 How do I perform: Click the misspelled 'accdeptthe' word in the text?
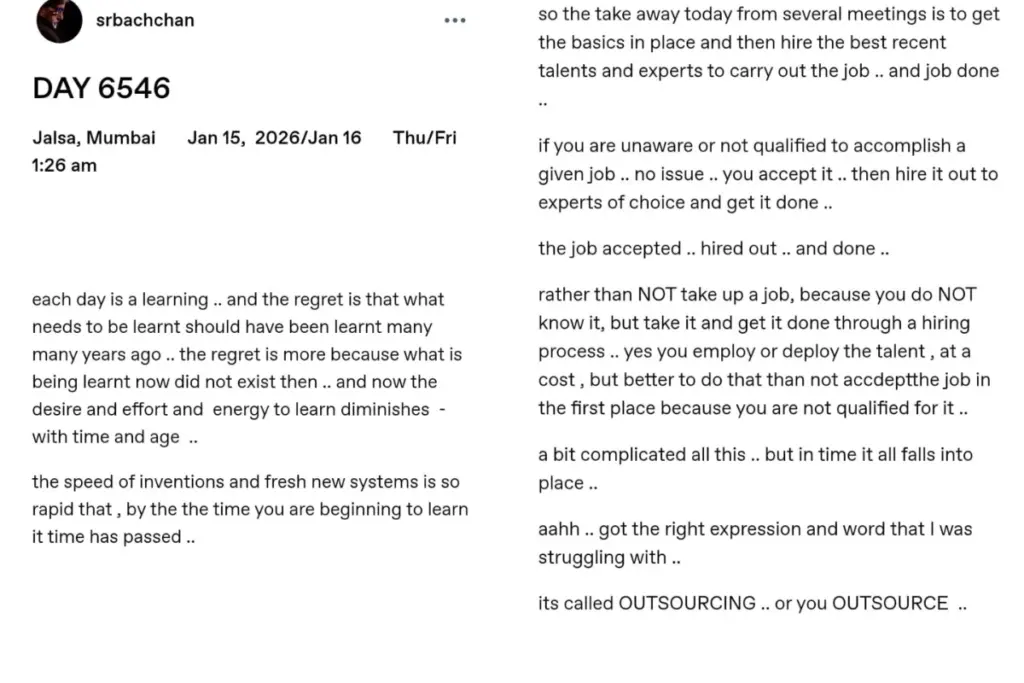[894, 380]
